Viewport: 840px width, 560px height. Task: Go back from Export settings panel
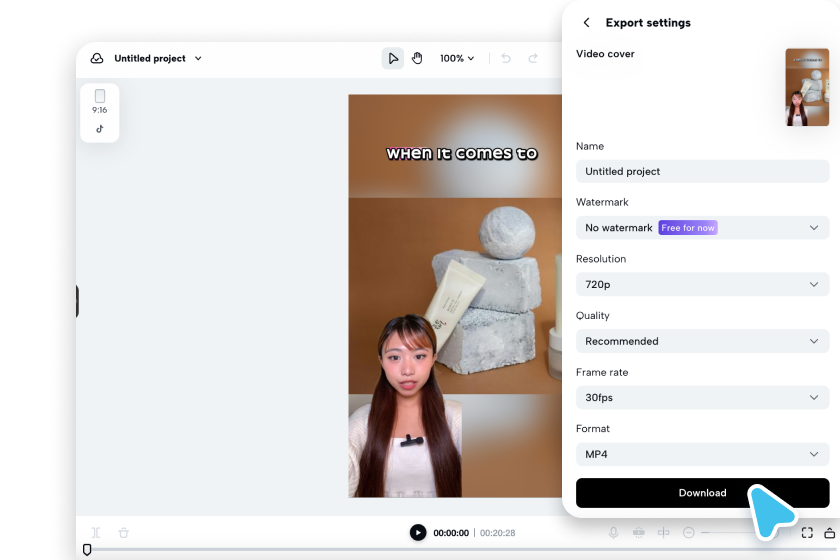586,23
